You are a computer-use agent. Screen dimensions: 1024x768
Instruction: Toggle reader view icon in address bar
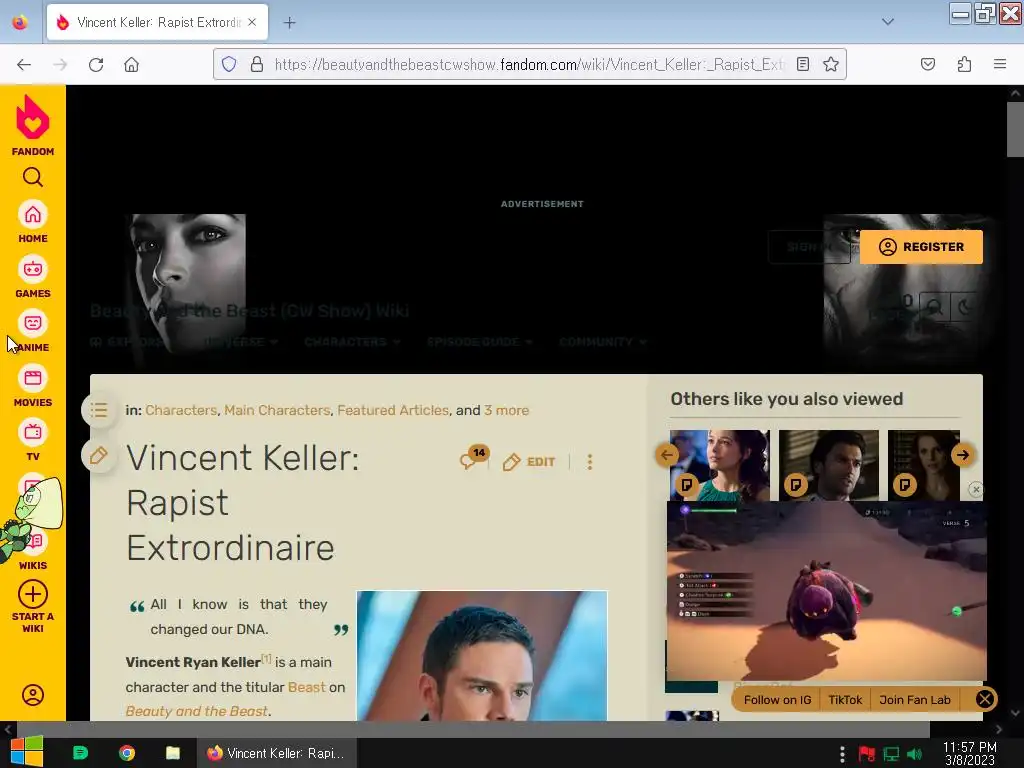pos(803,64)
